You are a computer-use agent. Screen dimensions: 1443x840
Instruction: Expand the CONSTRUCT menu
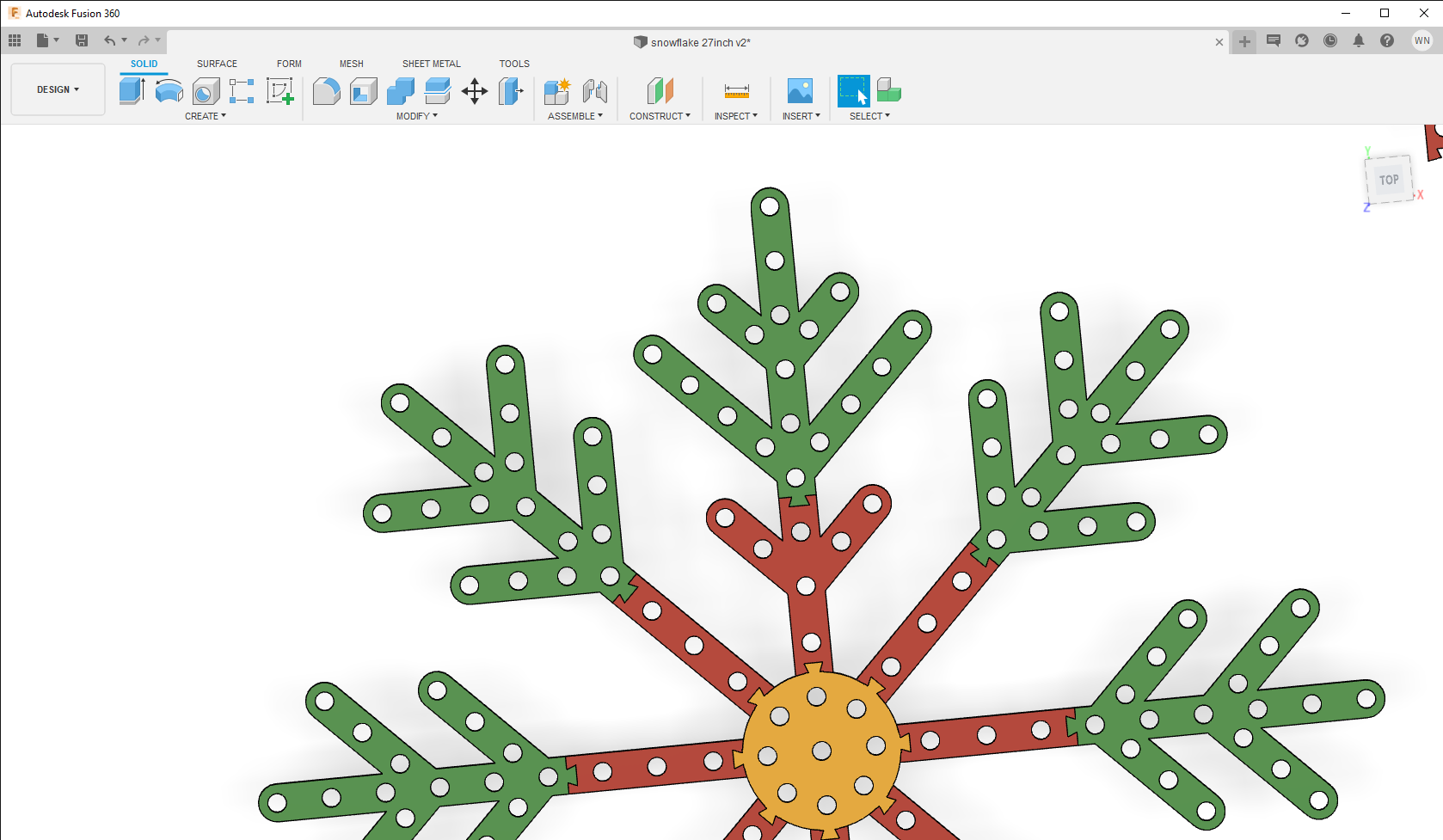pyautogui.click(x=660, y=116)
